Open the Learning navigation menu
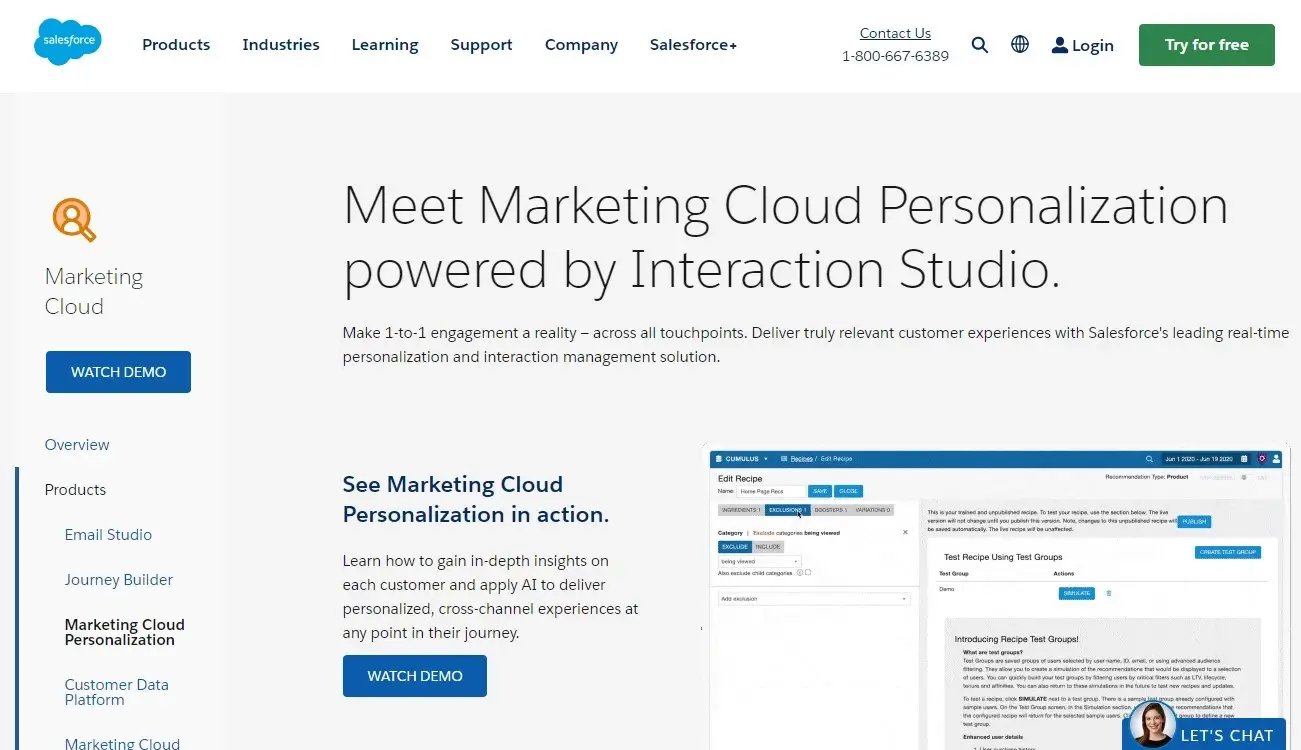This screenshot has width=1301, height=750. click(385, 45)
